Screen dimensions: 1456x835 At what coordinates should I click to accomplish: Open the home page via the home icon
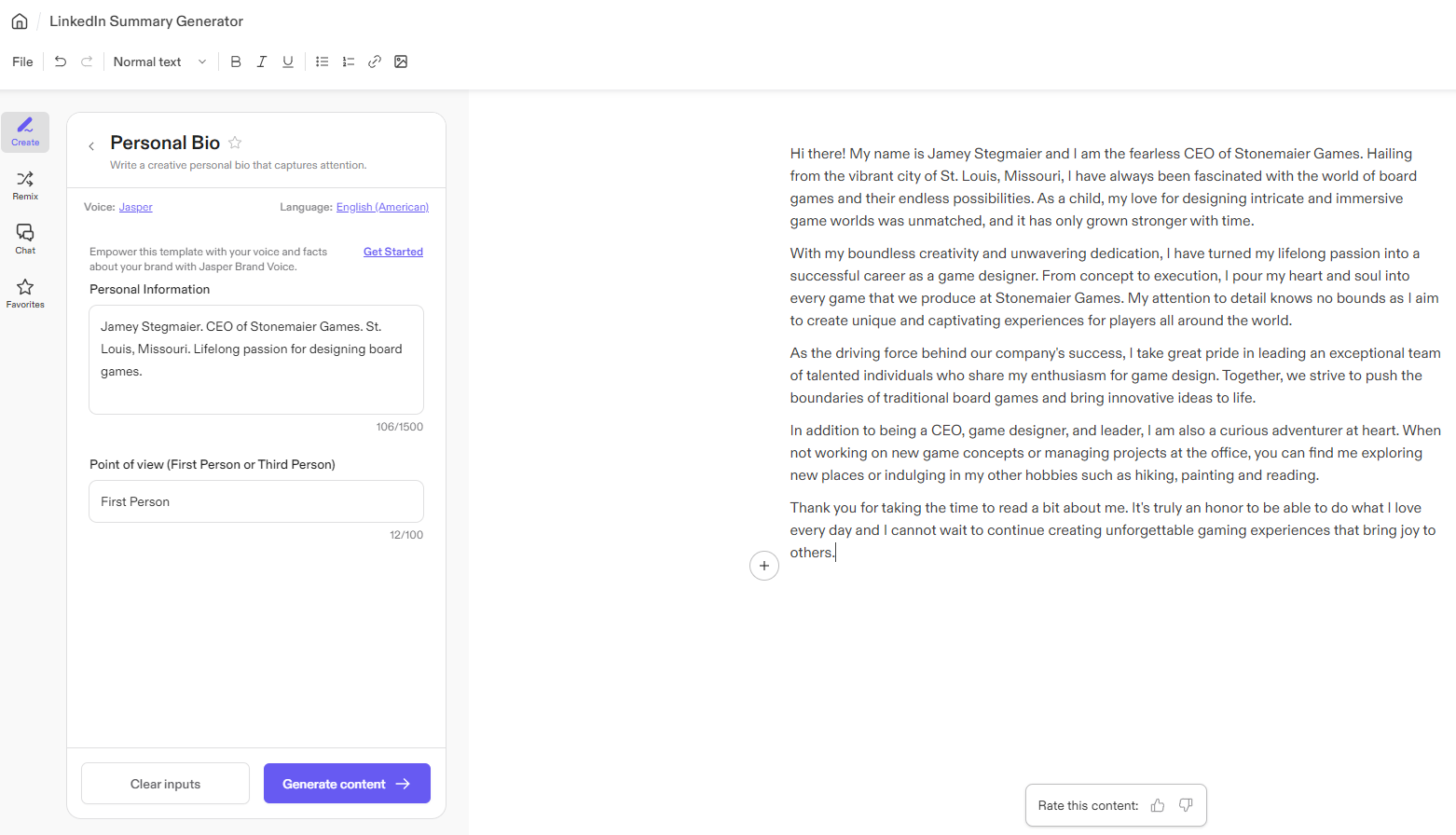tap(19, 21)
